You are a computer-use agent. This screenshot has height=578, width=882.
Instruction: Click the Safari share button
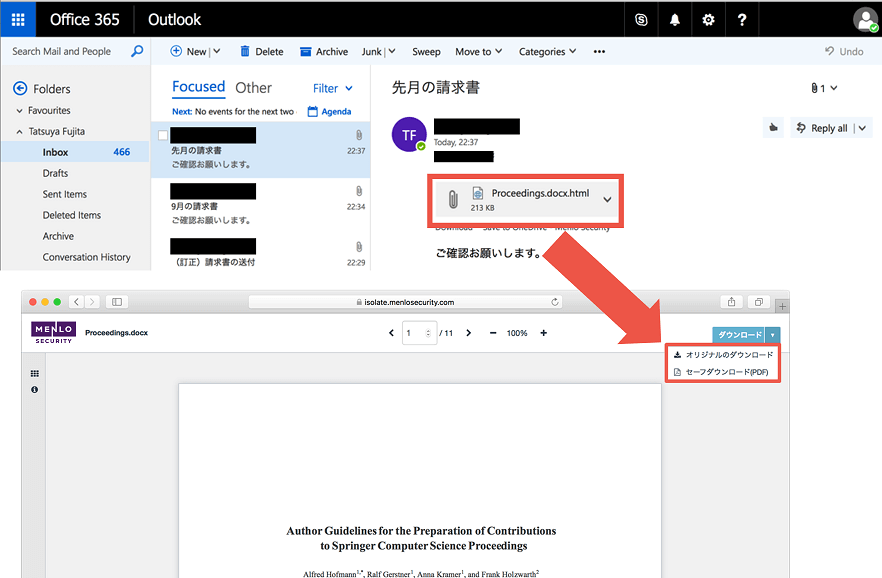pyautogui.click(x=731, y=302)
